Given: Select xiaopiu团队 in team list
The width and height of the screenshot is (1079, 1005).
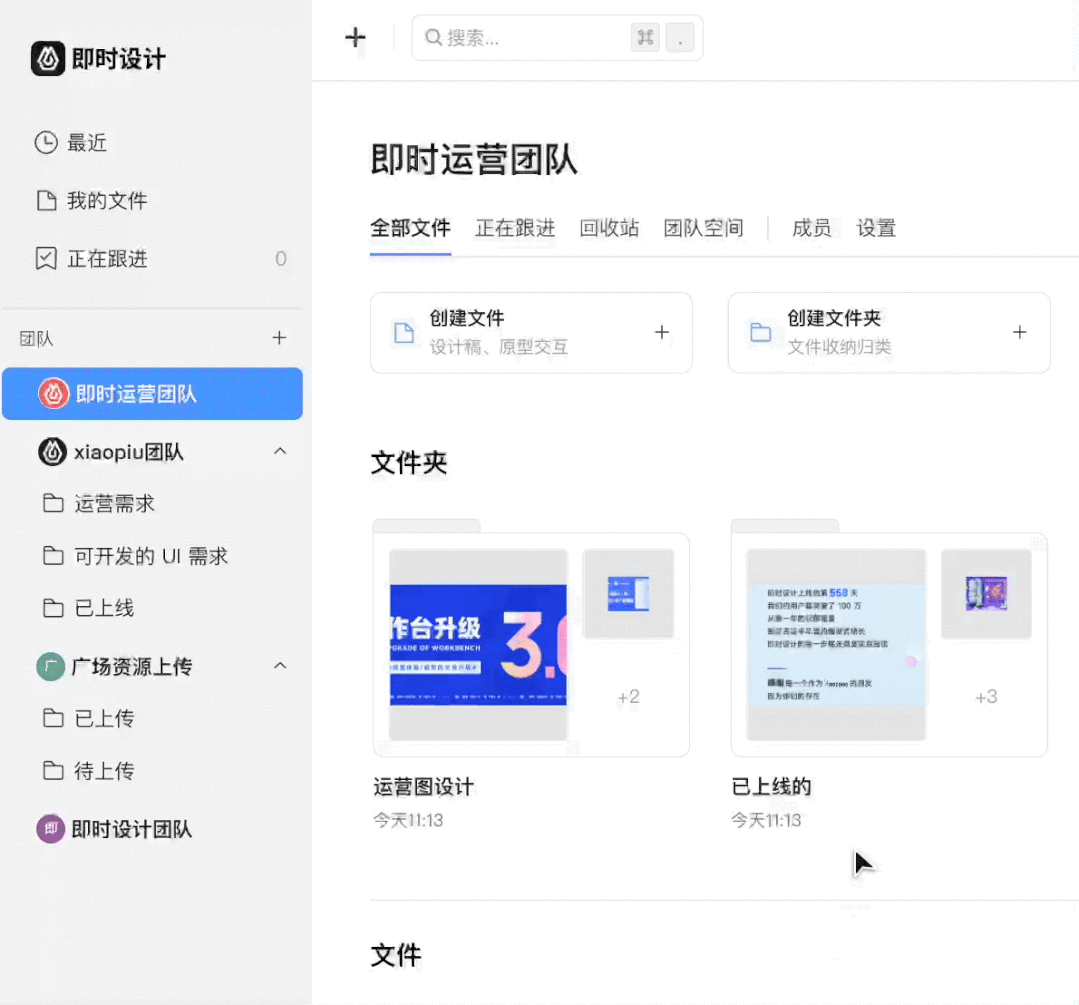Looking at the screenshot, I should [x=128, y=452].
